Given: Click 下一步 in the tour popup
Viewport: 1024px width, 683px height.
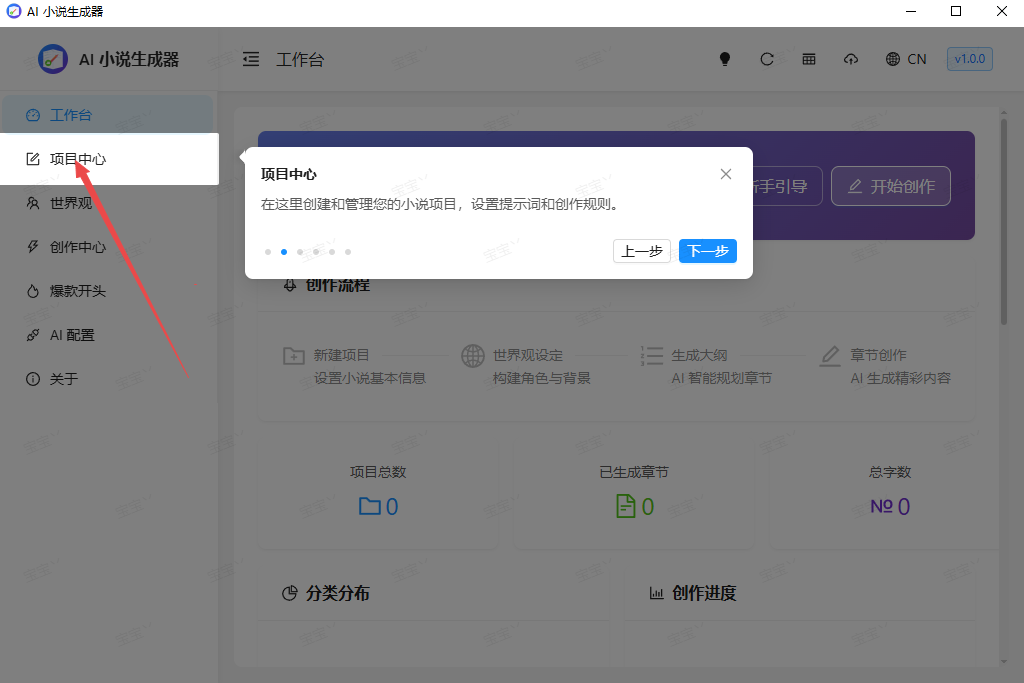Looking at the screenshot, I should pyautogui.click(x=707, y=251).
